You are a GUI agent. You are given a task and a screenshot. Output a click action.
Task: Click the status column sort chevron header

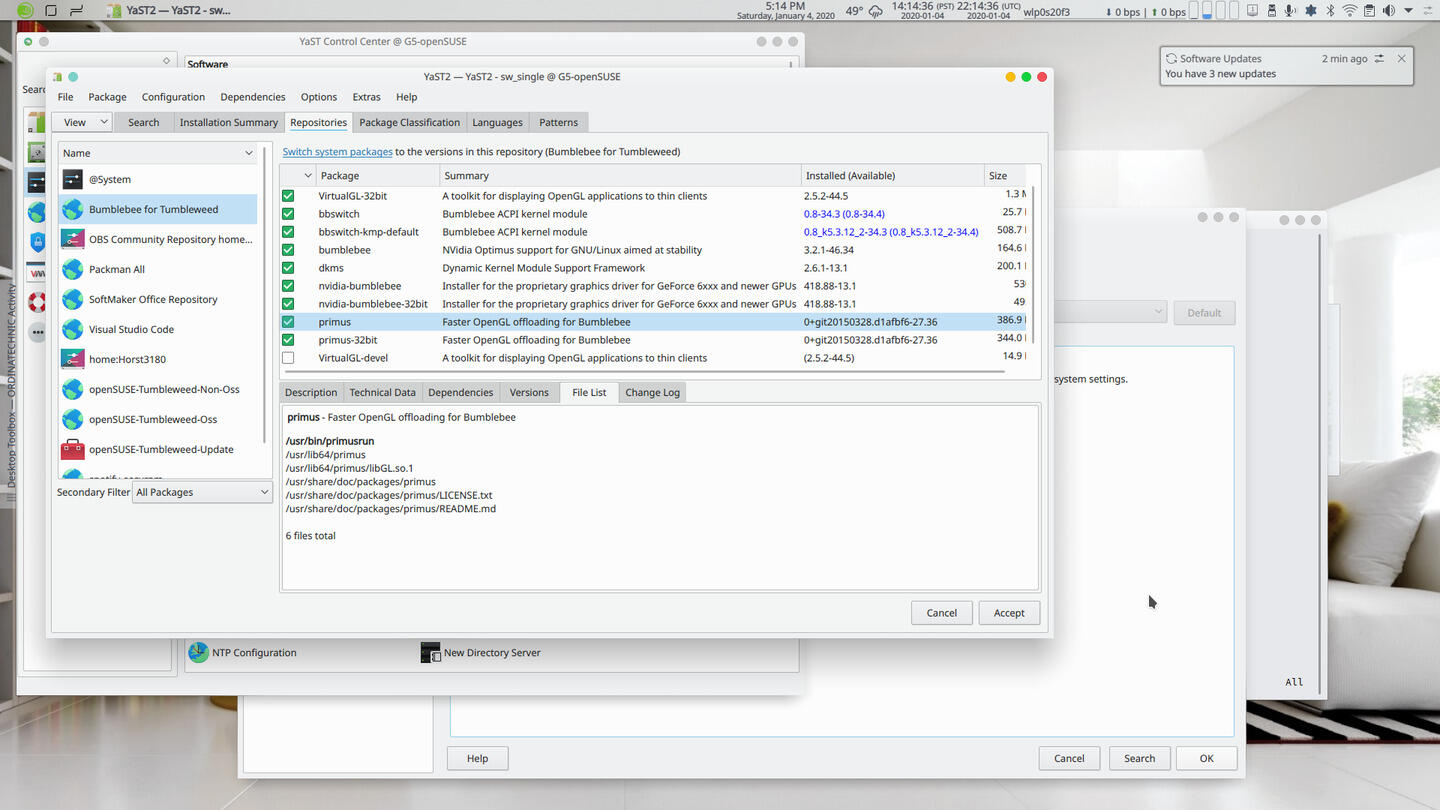pyautogui.click(x=308, y=175)
